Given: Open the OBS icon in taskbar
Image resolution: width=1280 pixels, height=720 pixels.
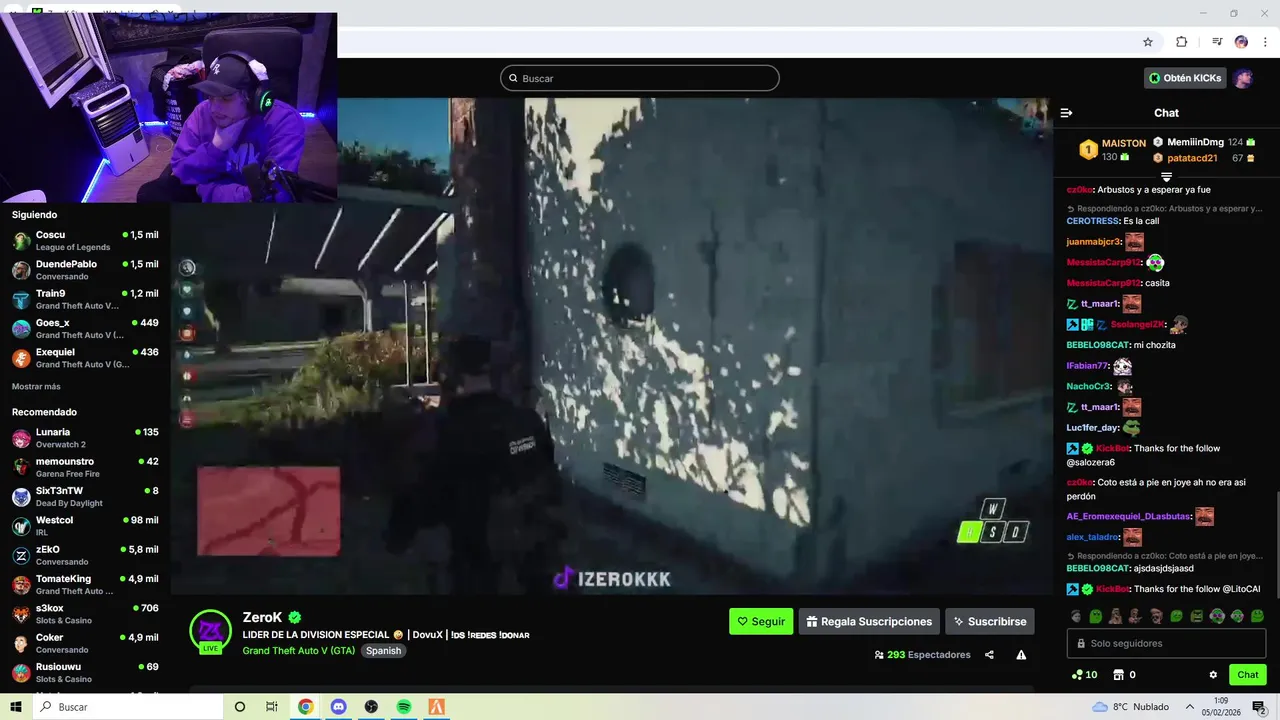Looking at the screenshot, I should (x=371, y=707).
